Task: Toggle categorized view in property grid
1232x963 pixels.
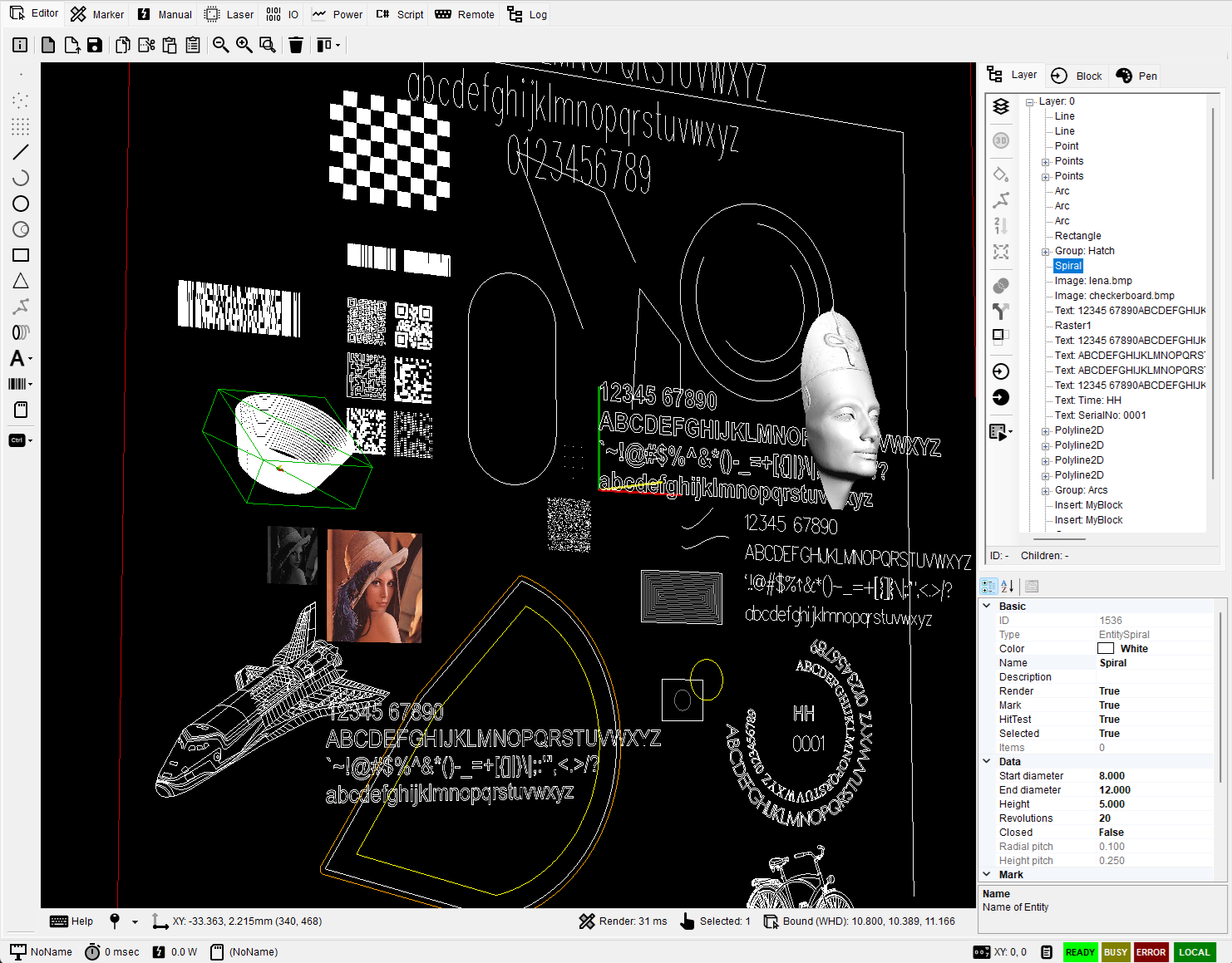Action: [988, 586]
